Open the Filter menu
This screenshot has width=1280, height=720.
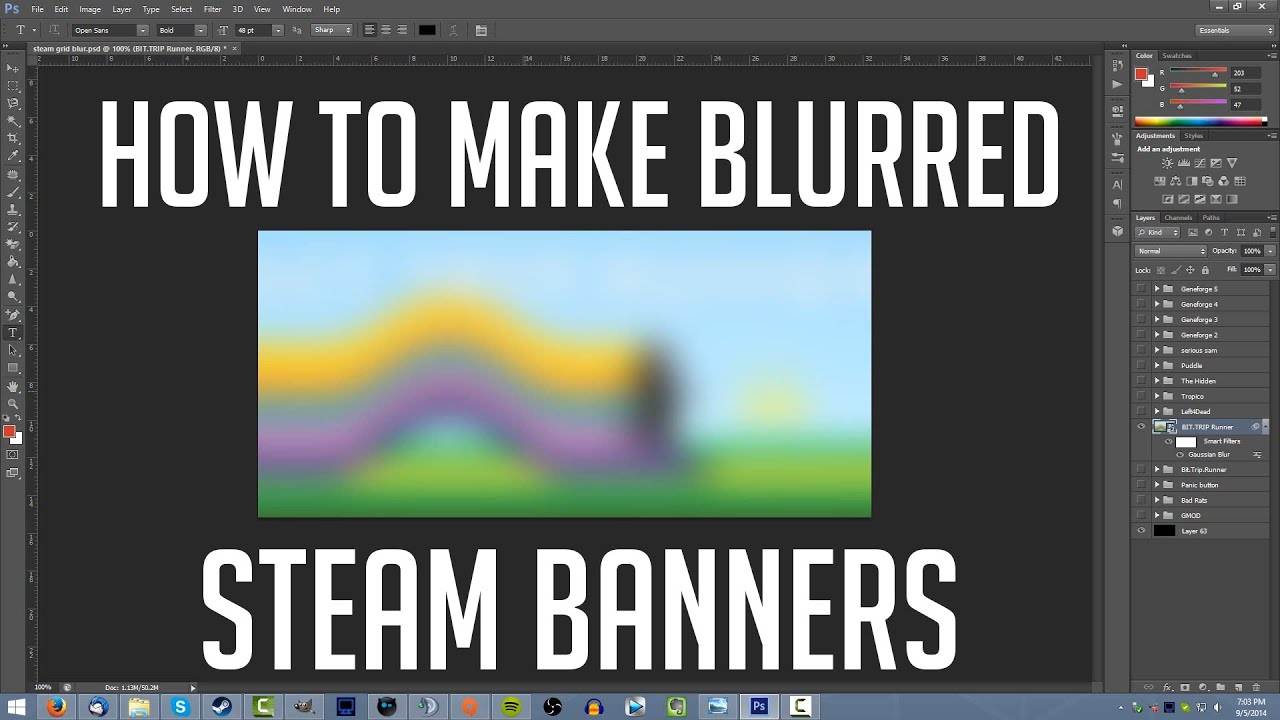212,9
